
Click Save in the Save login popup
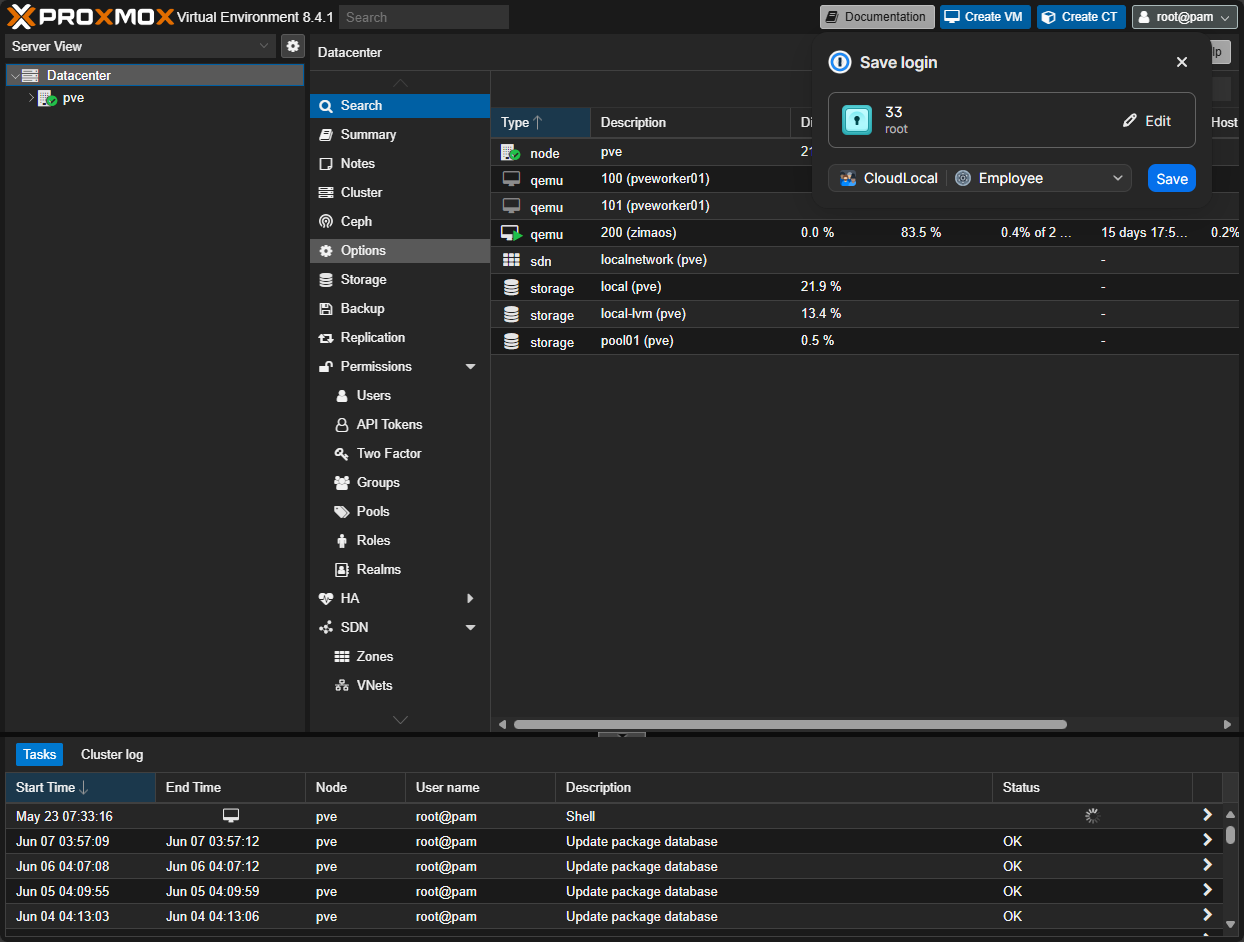[x=1172, y=178]
